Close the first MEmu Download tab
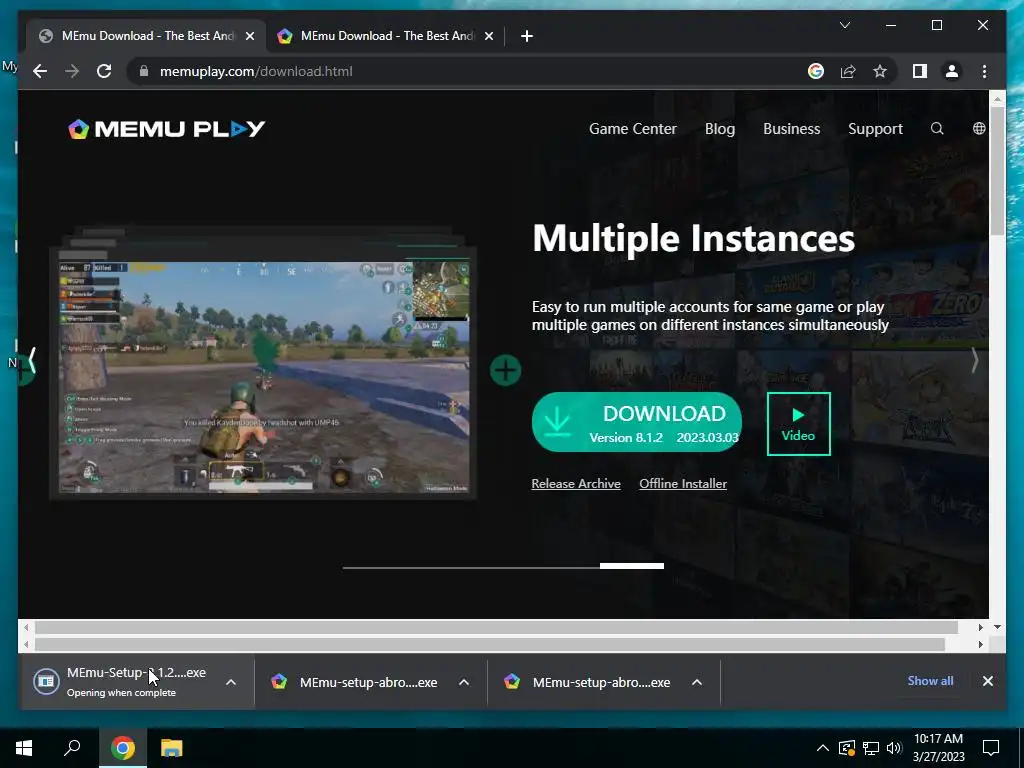Screen dimensions: 1024x768 coord(250,36)
